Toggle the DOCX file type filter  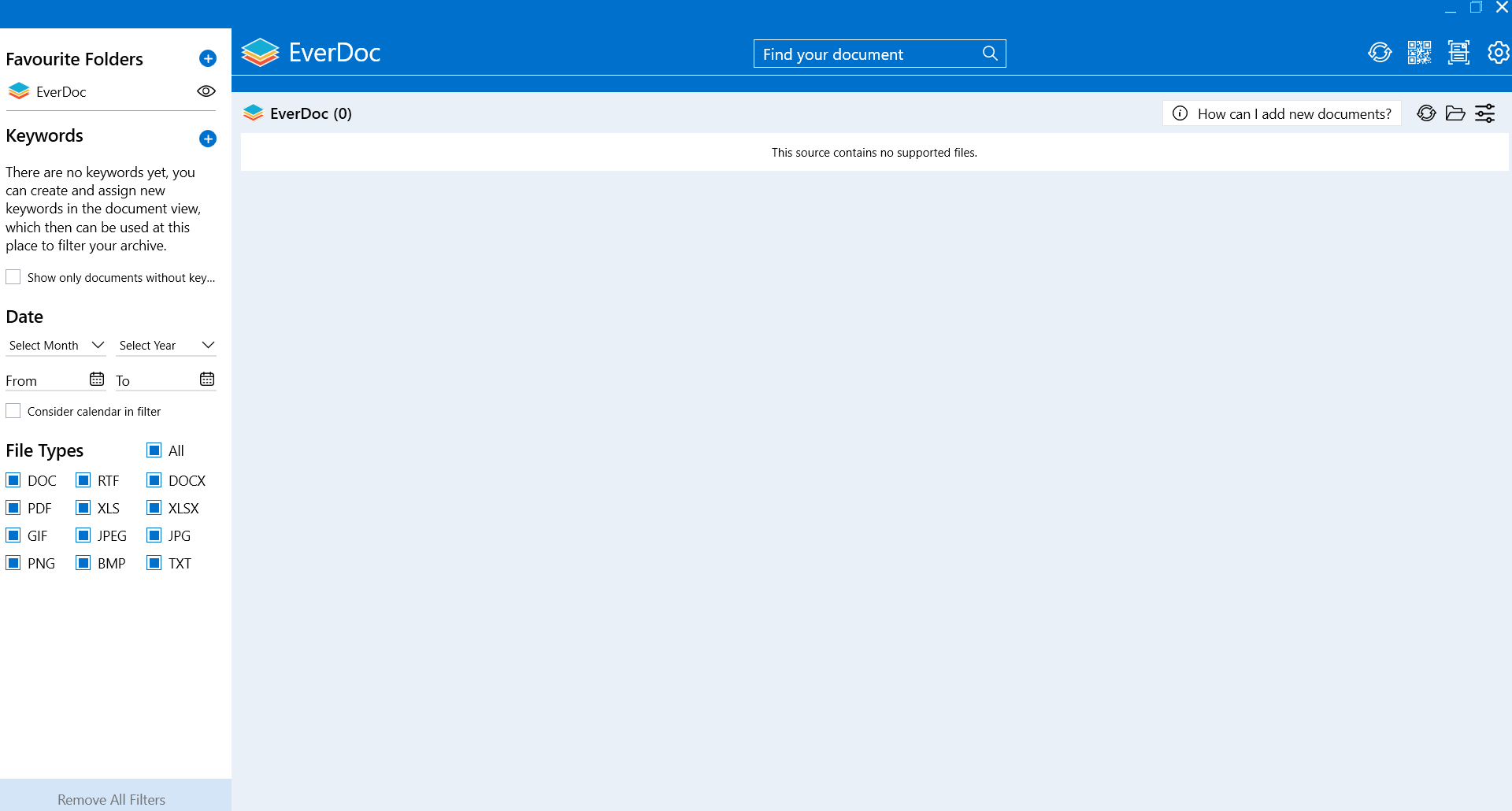(154, 480)
